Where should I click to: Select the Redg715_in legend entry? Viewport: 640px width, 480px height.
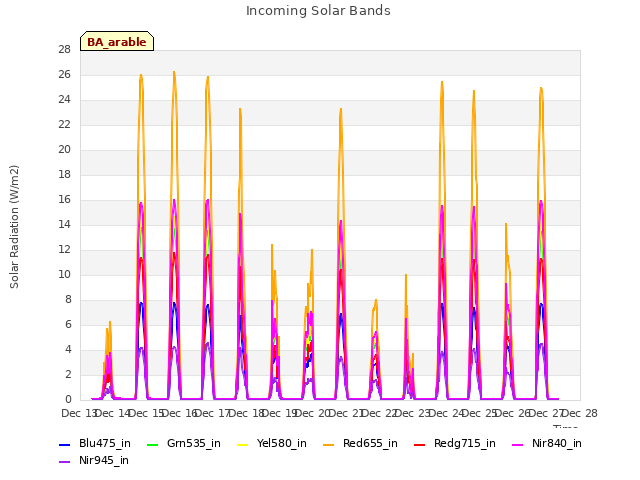tap(455, 443)
